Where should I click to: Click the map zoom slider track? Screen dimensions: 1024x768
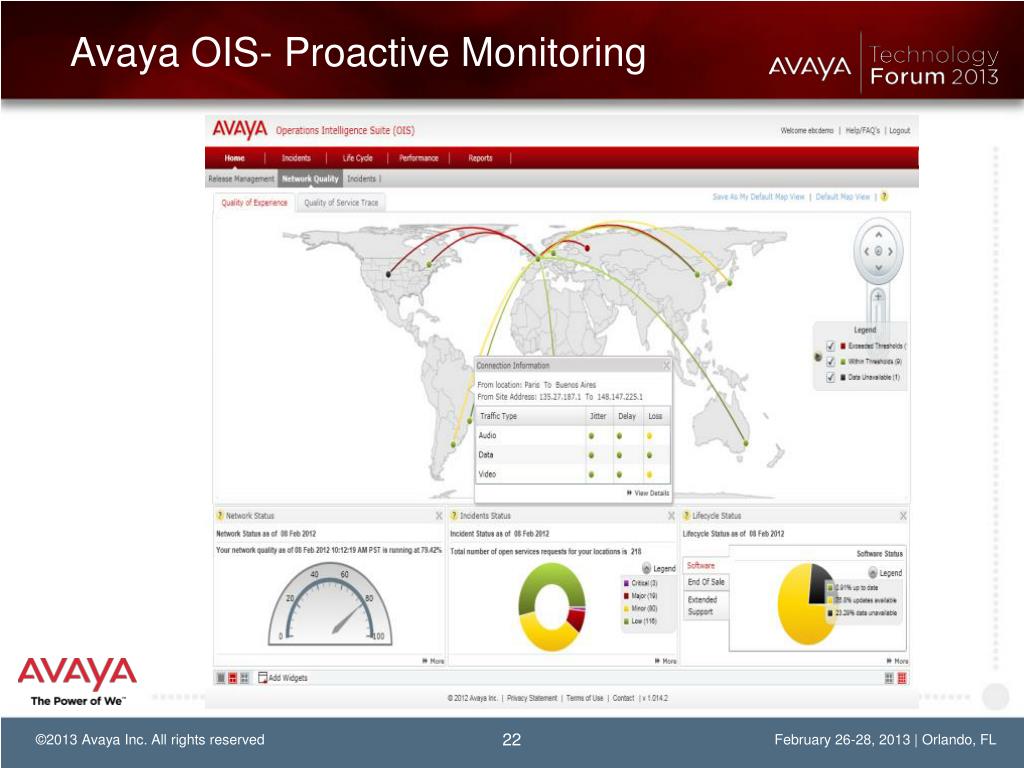[x=878, y=314]
